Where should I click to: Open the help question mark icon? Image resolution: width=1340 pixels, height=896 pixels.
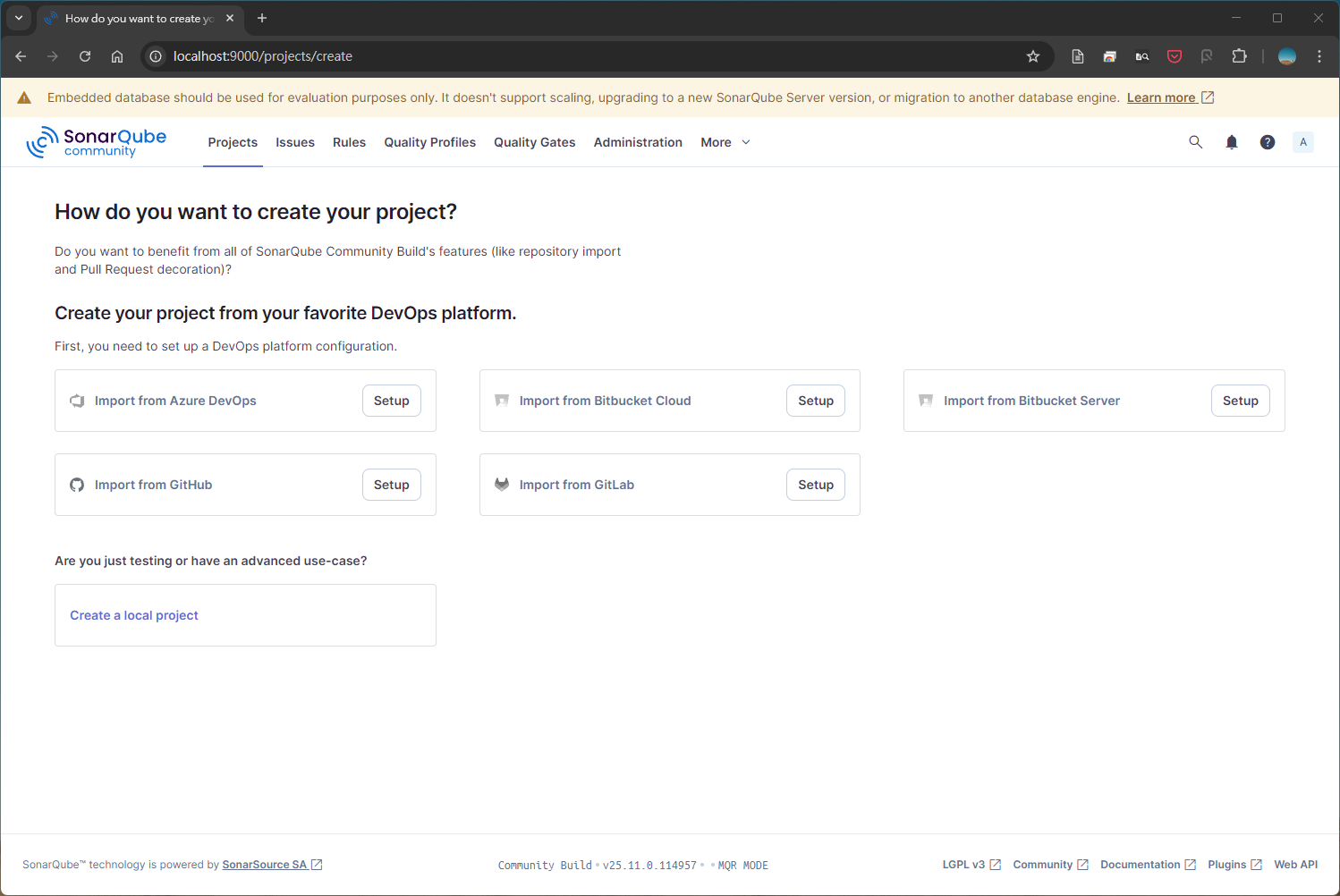1268,142
